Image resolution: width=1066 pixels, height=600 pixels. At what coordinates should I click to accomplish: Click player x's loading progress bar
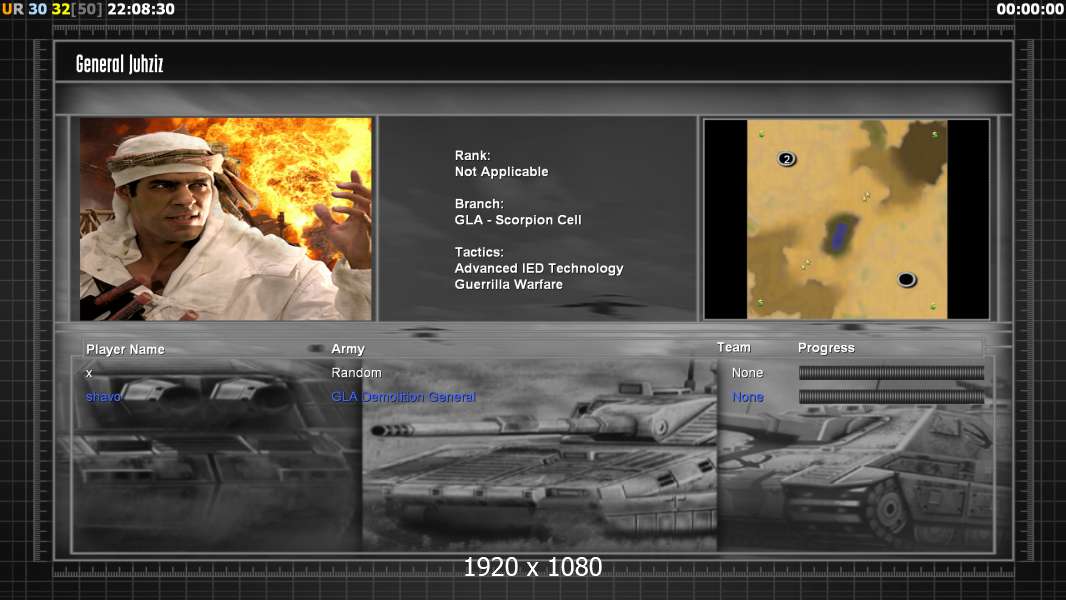click(891, 373)
